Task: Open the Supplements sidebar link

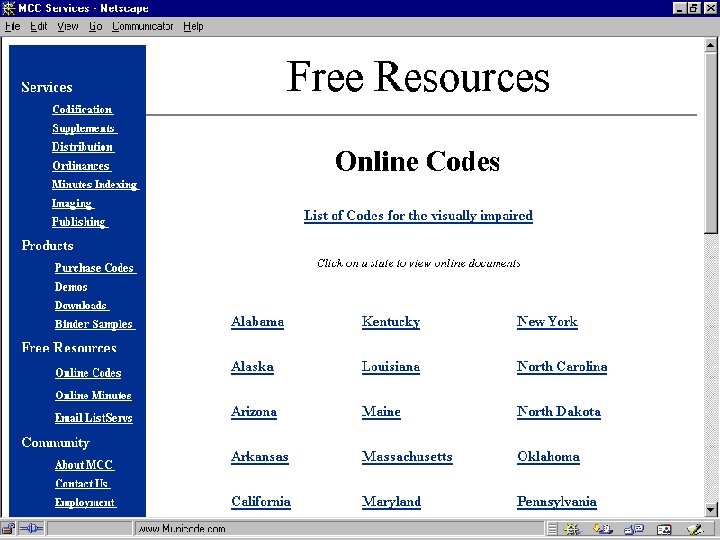Action: 84,128
